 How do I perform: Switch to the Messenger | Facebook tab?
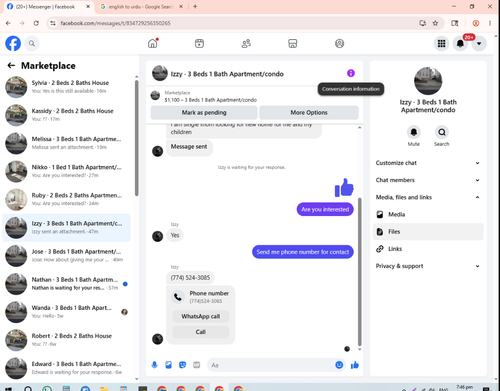click(x=48, y=6)
